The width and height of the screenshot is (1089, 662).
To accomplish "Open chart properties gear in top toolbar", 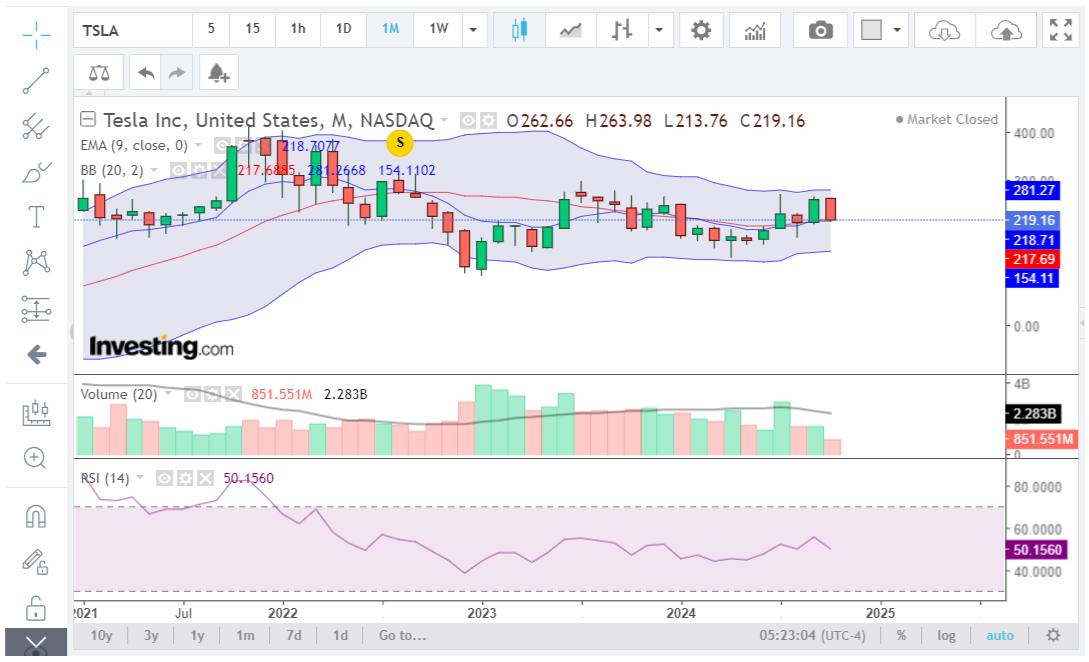I will click(701, 30).
